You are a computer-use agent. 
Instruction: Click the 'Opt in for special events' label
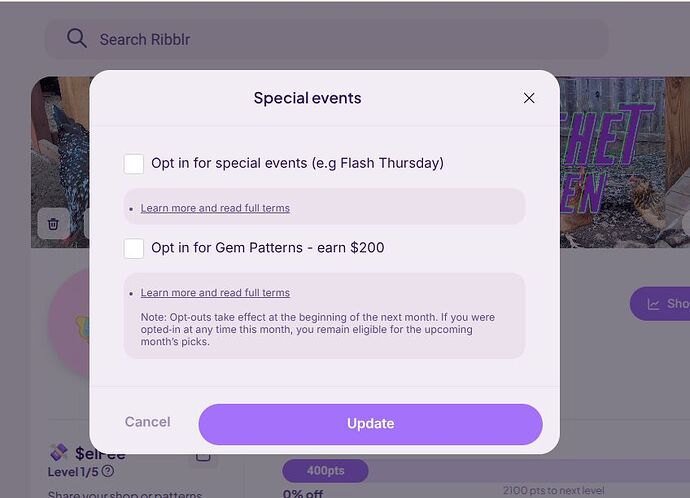(x=297, y=163)
